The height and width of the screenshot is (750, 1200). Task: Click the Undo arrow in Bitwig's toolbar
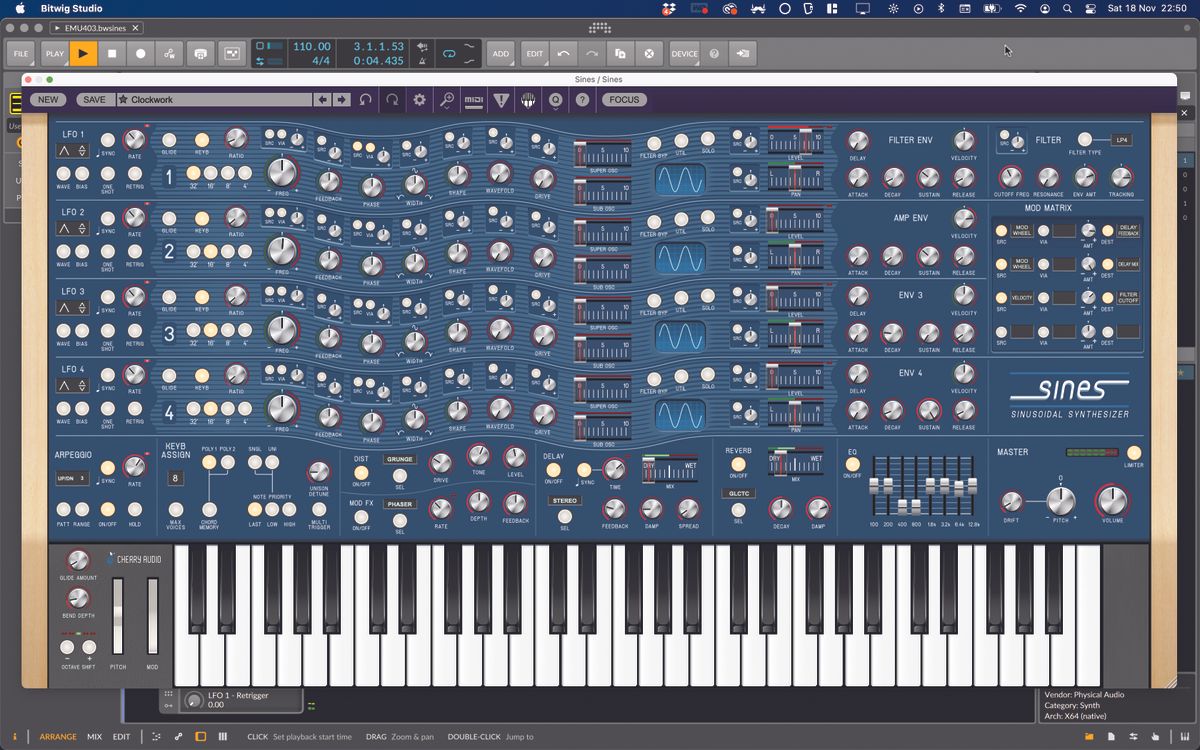pos(563,53)
